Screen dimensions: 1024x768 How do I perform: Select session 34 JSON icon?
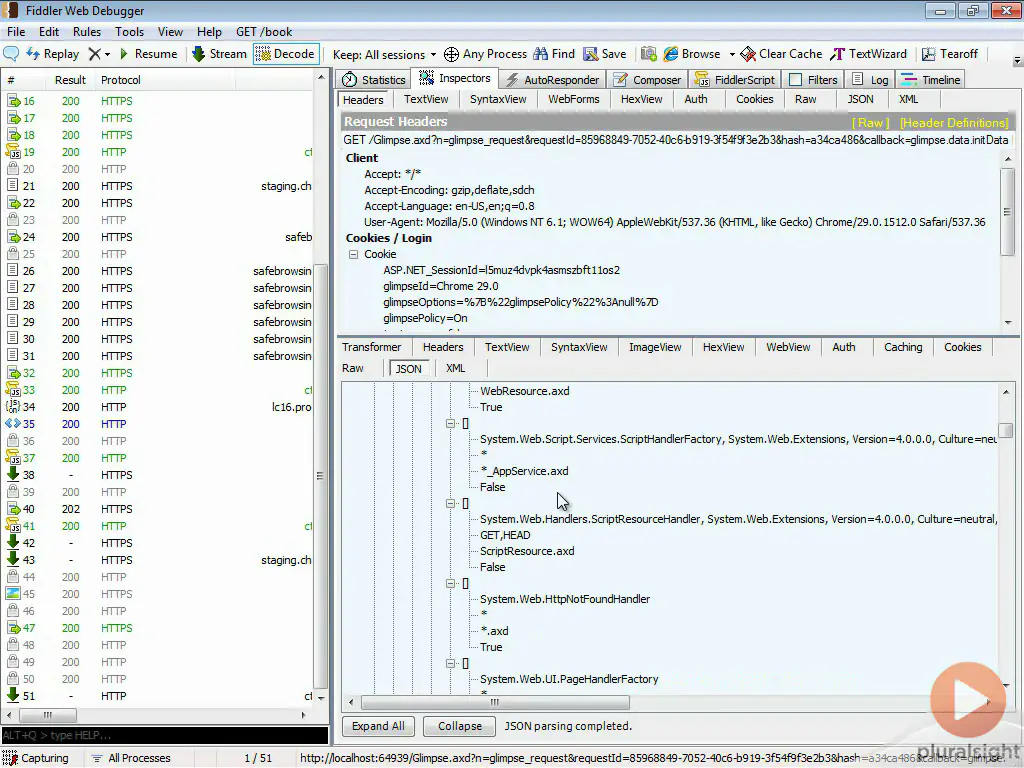[x=13, y=407]
